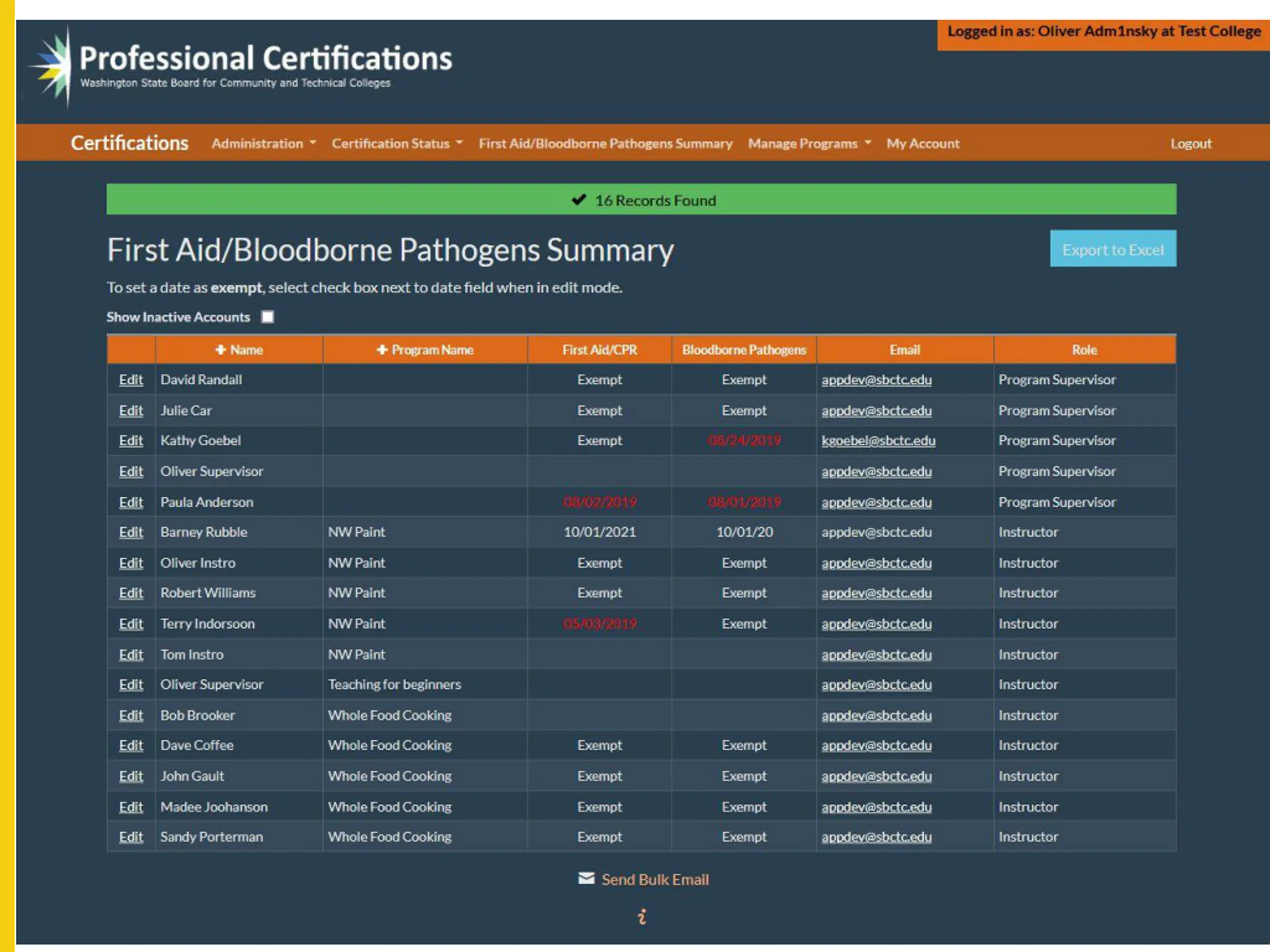Click the Certifications brand title in navbar

pos(129,143)
